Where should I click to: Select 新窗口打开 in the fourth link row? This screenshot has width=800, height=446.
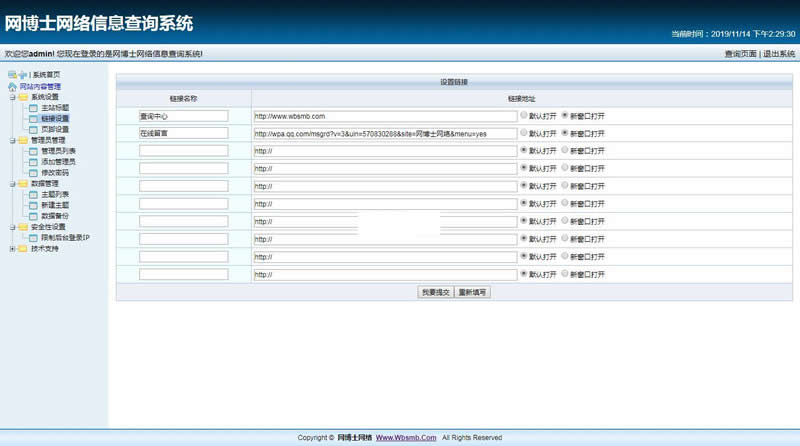point(565,168)
